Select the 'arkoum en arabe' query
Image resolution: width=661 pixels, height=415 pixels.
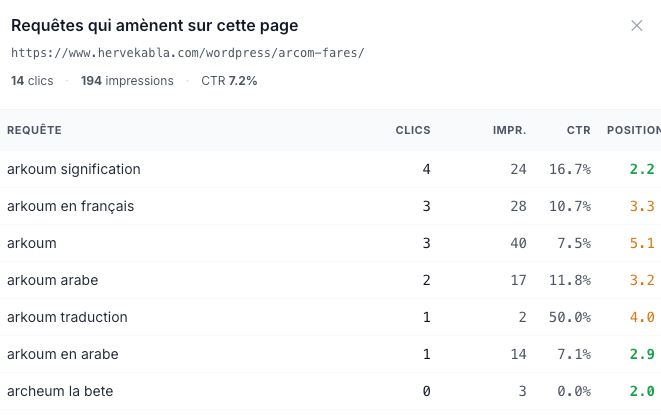62,354
